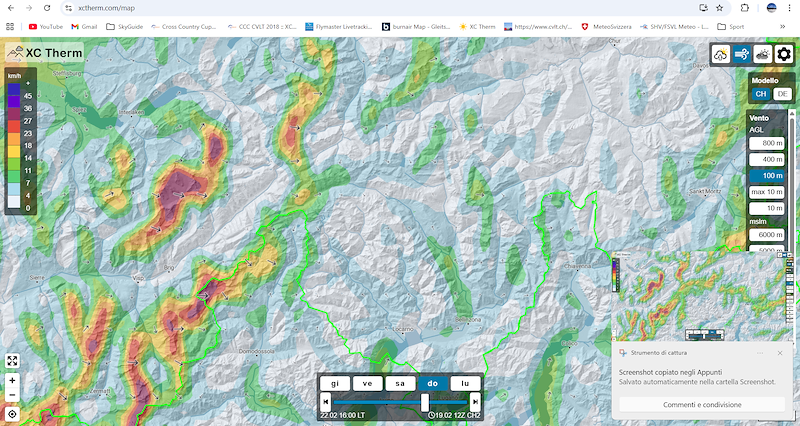This screenshot has height=426, width=800.
Task: Select the wind layer icon
Action: 742,54
